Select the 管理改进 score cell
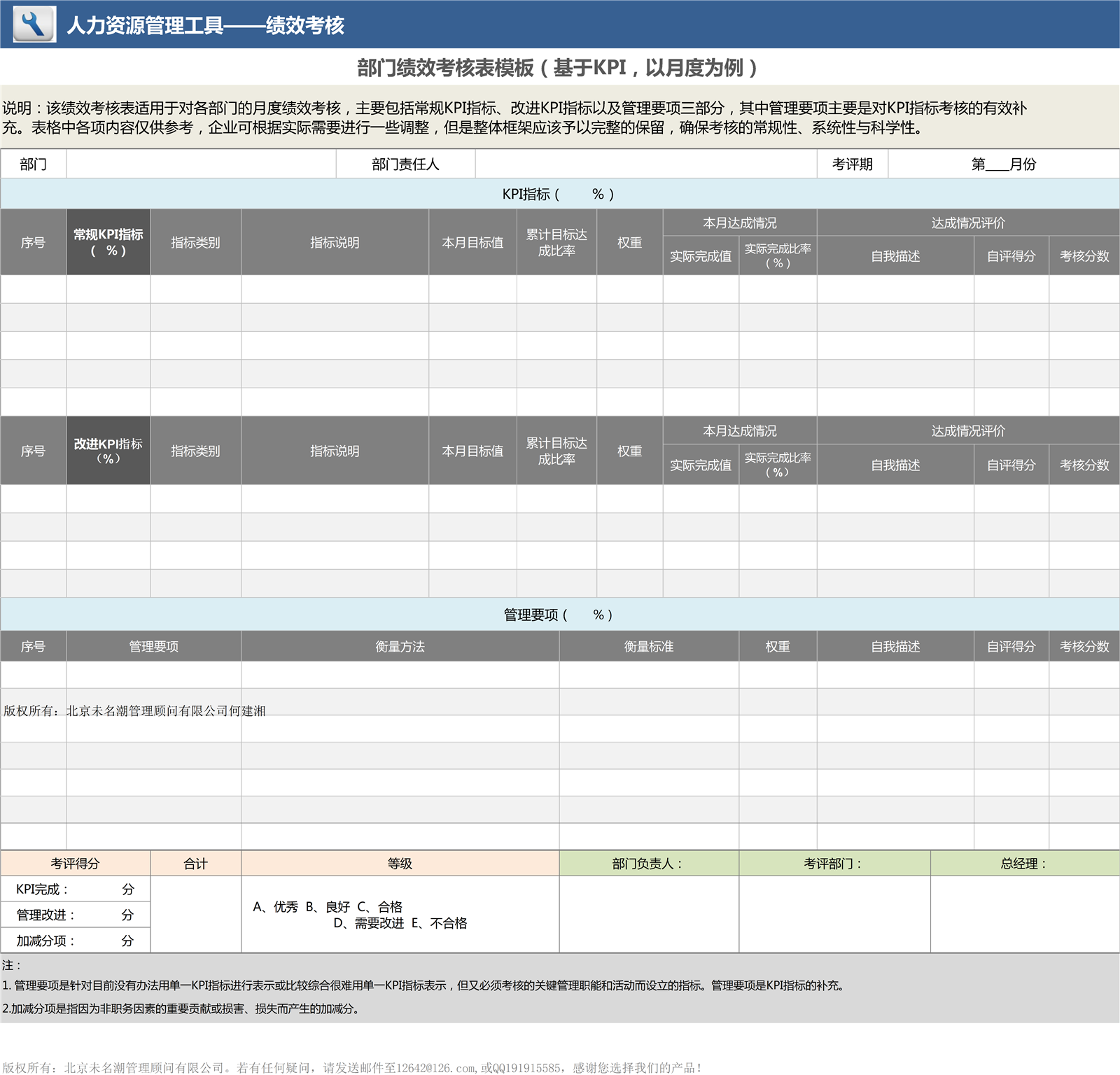The width and height of the screenshot is (1120, 1075). (75, 915)
